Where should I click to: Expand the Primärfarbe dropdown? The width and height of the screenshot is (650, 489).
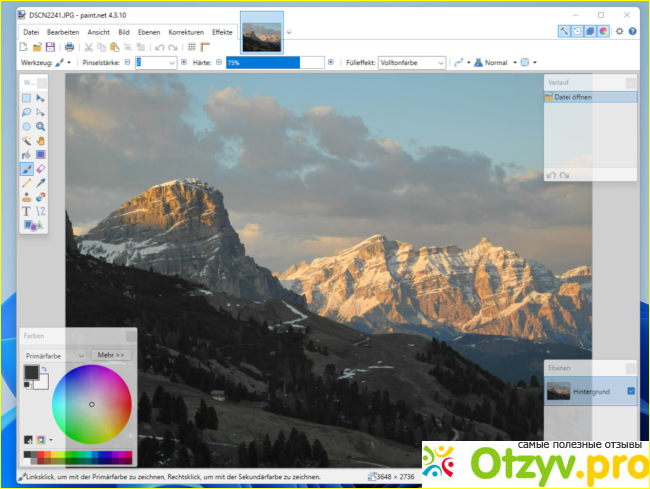(x=55, y=355)
